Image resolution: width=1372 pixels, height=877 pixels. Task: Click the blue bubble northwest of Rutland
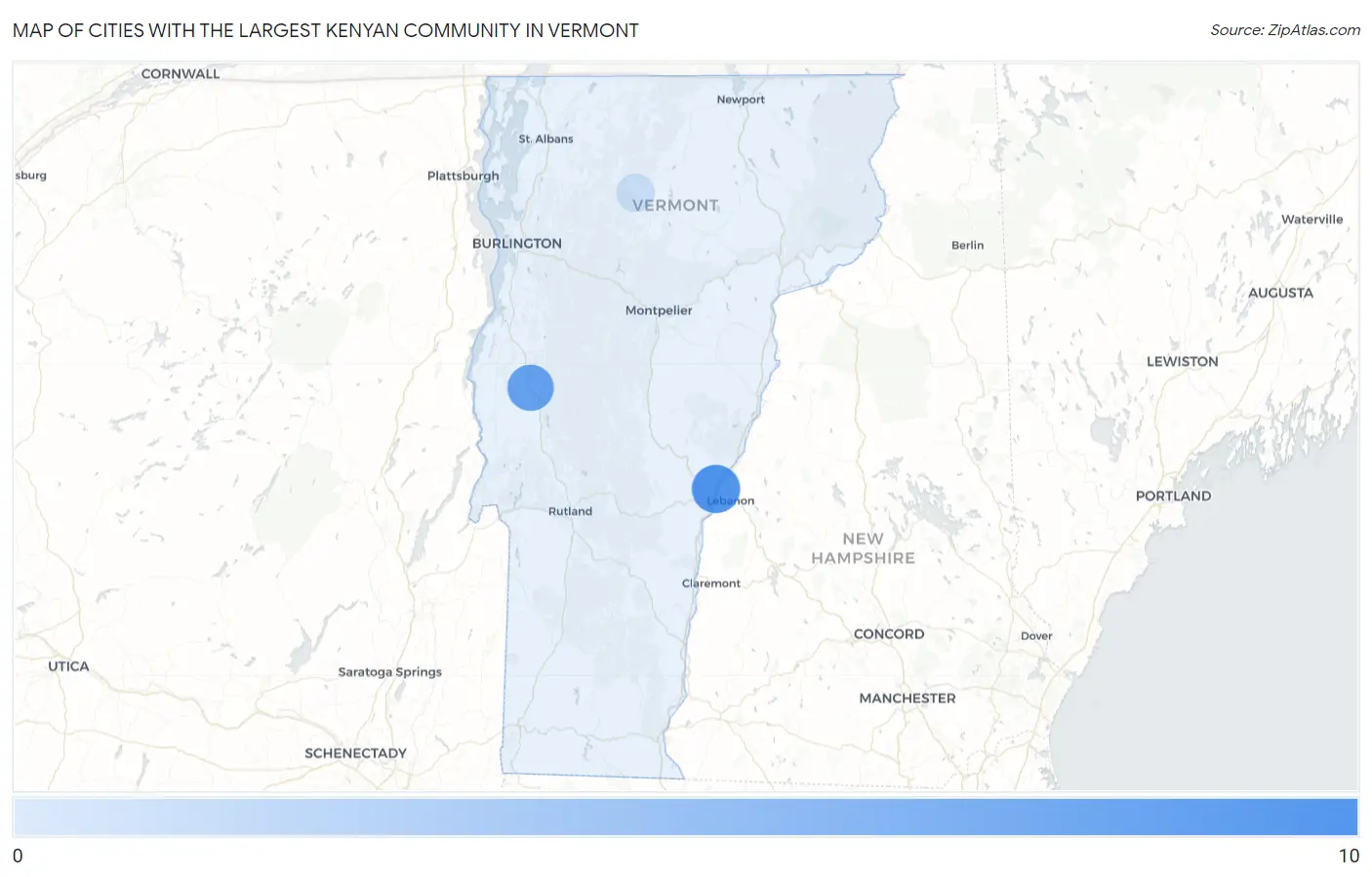pos(531,387)
